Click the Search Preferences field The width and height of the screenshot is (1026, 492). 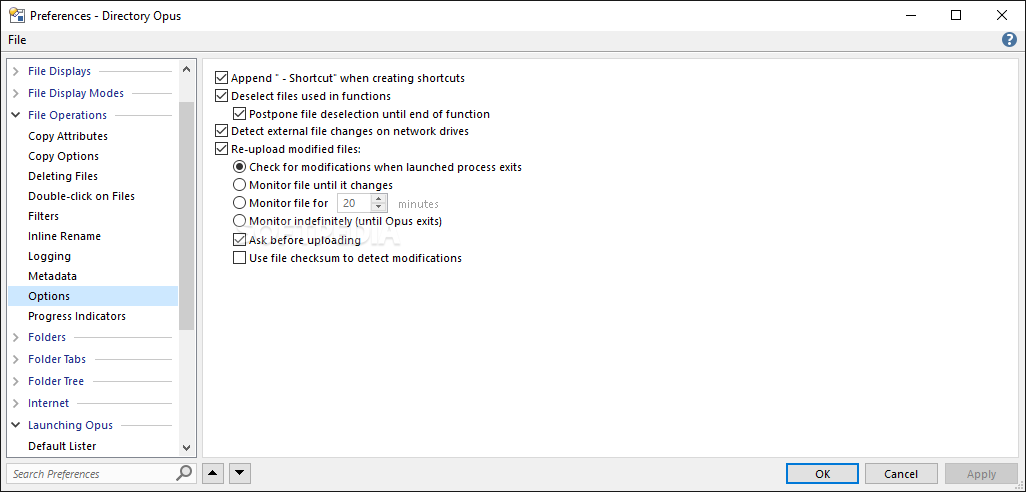tap(92, 474)
